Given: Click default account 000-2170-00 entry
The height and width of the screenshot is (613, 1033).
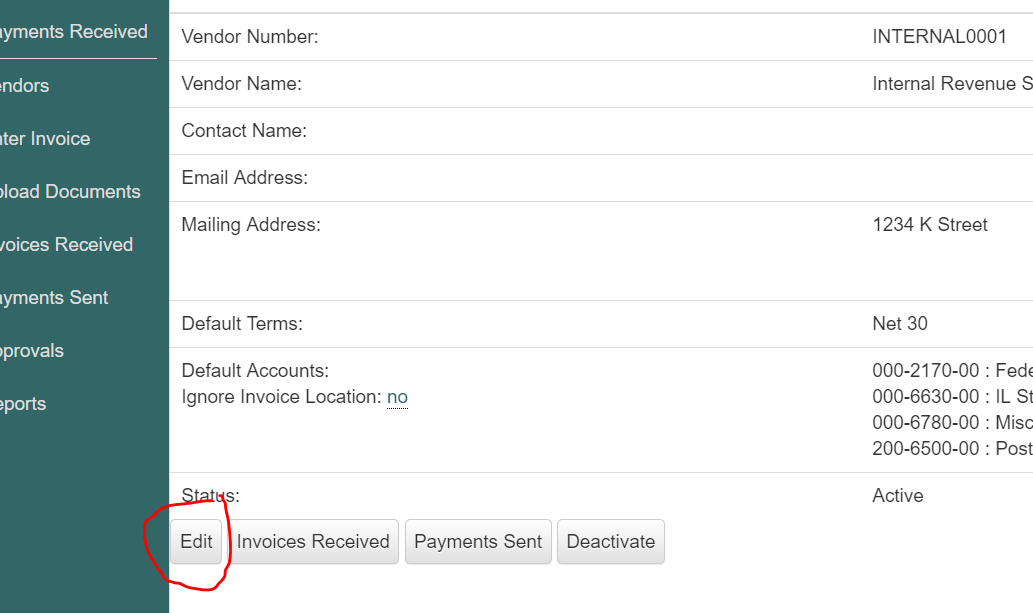Looking at the screenshot, I should (953, 370).
